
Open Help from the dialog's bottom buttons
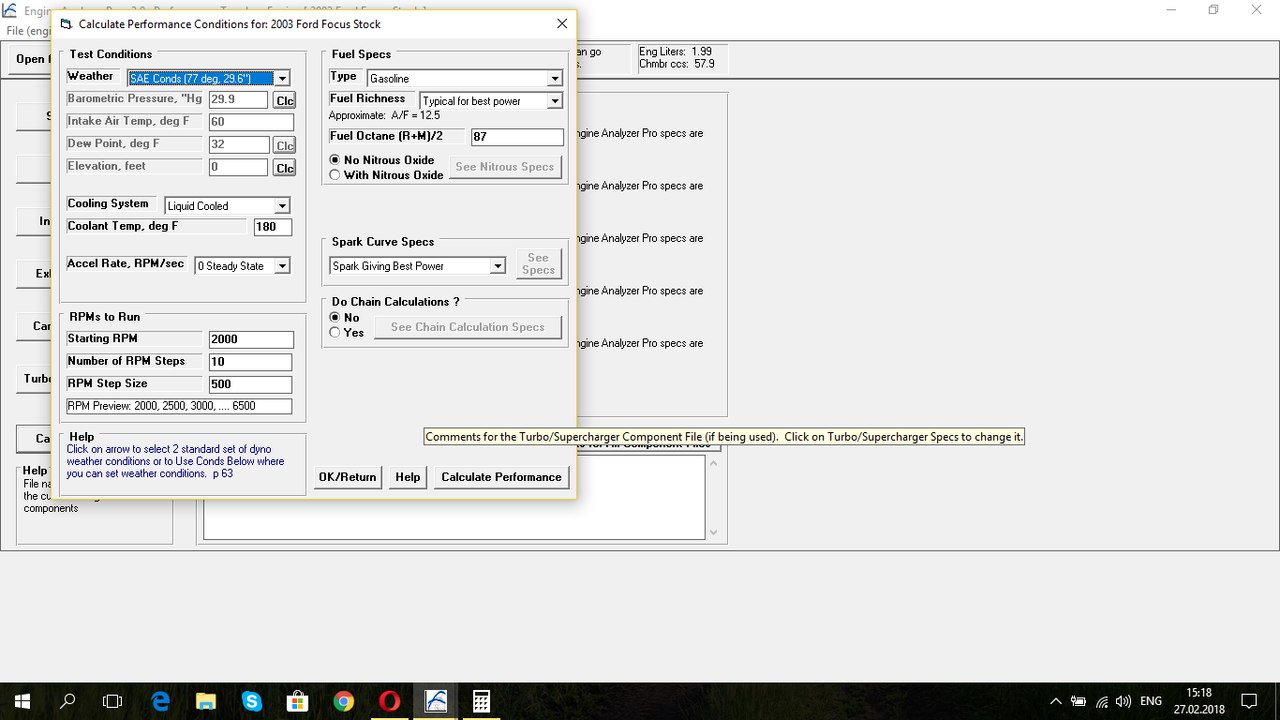coord(408,477)
